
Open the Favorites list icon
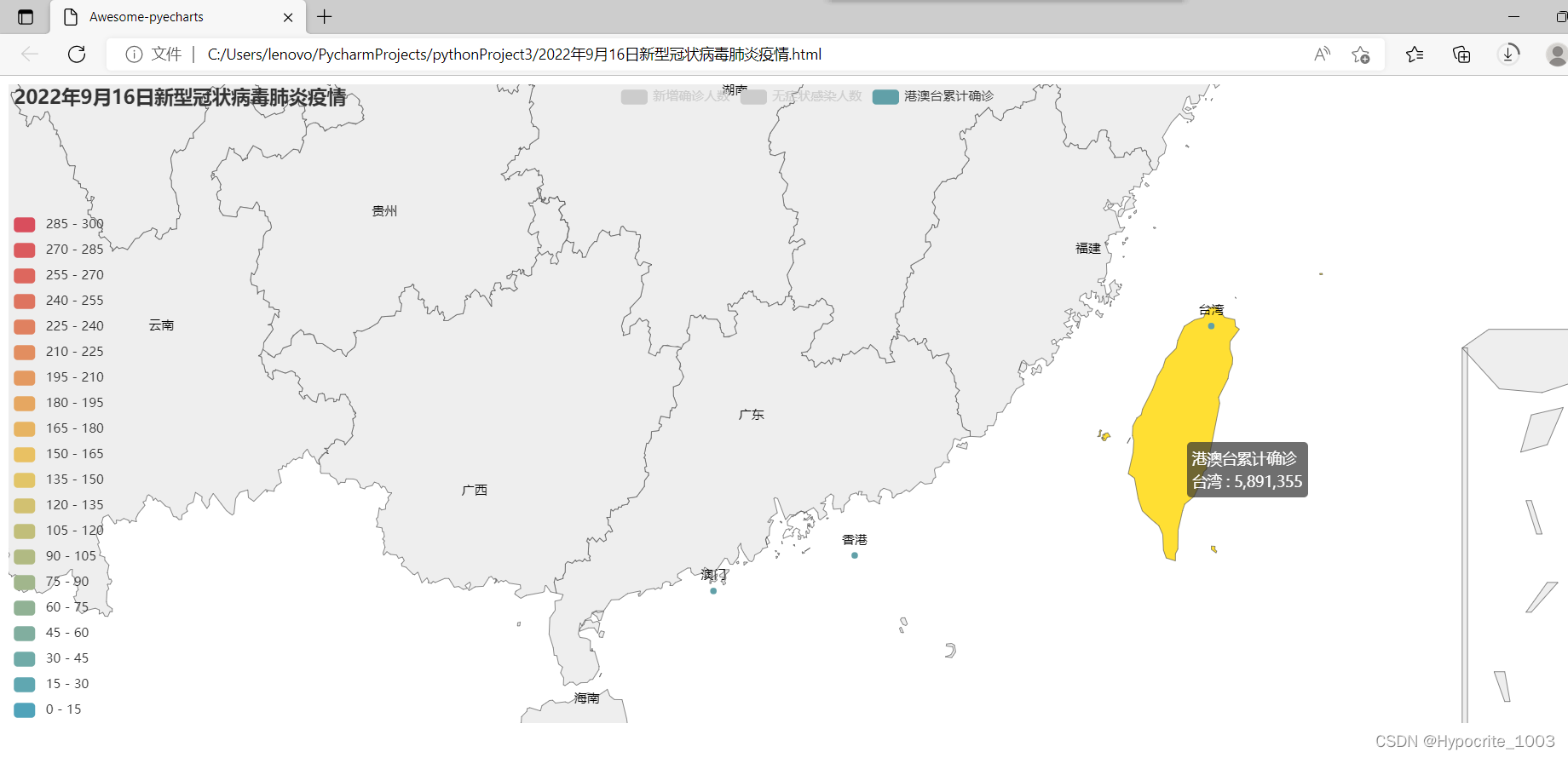coord(1415,55)
